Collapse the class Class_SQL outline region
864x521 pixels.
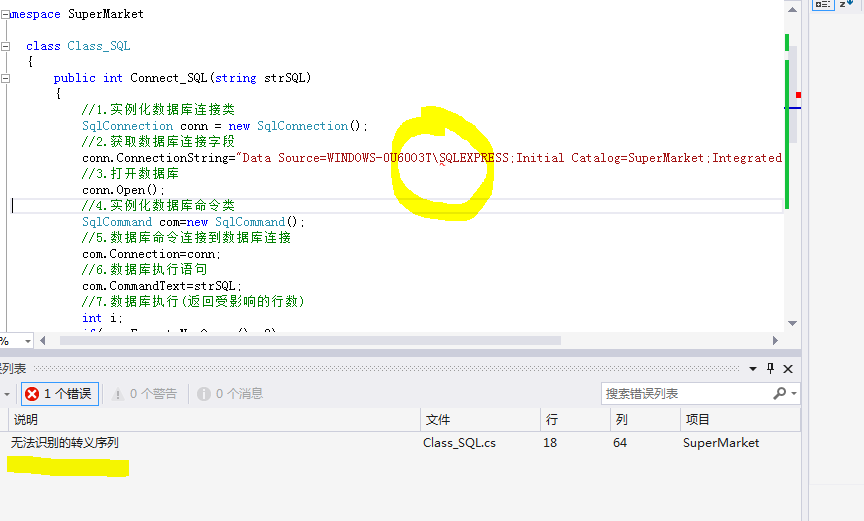[x=5, y=46]
